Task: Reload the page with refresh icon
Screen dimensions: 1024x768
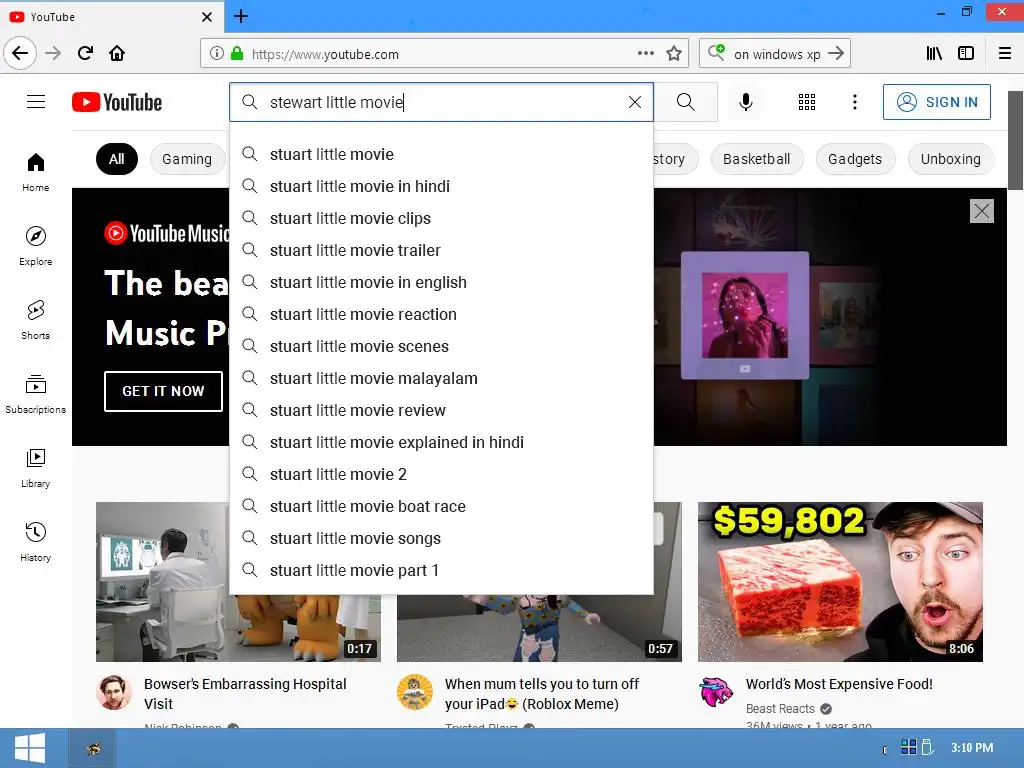Action: [x=85, y=54]
